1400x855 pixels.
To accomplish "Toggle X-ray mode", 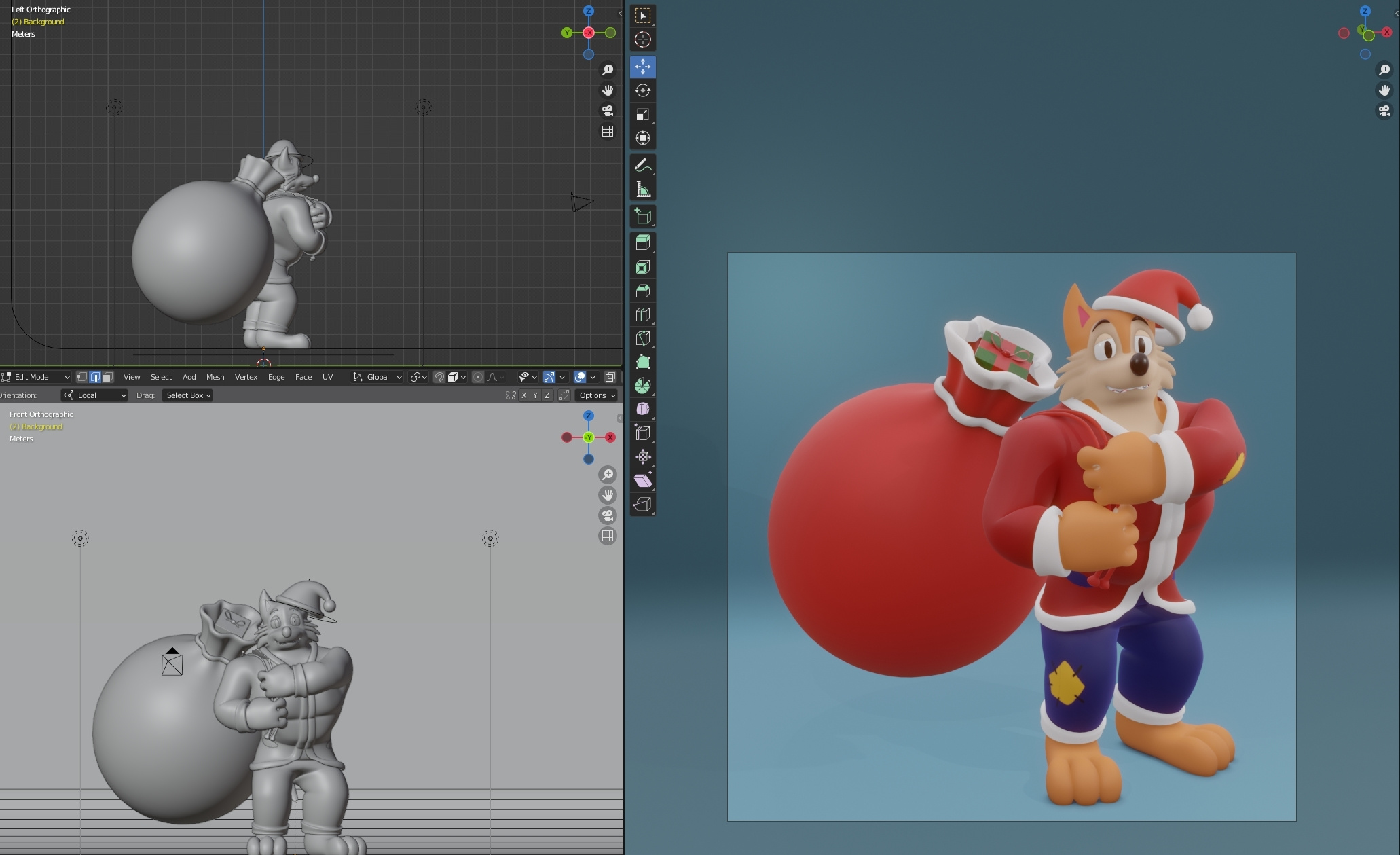I will point(610,377).
